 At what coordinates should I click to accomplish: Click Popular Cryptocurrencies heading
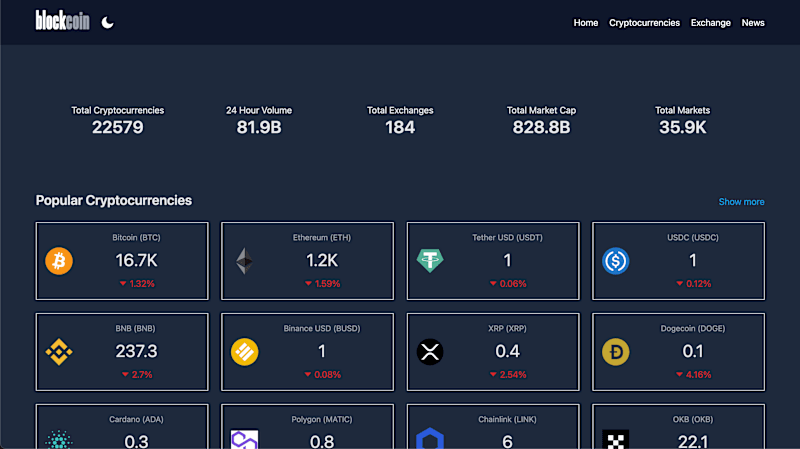click(114, 201)
